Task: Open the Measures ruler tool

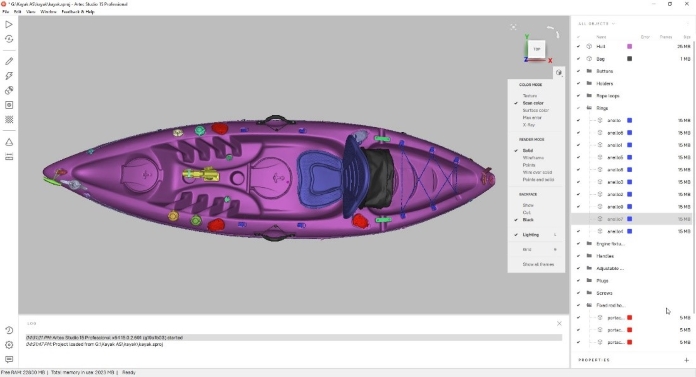Action: (x=9, y=157)
